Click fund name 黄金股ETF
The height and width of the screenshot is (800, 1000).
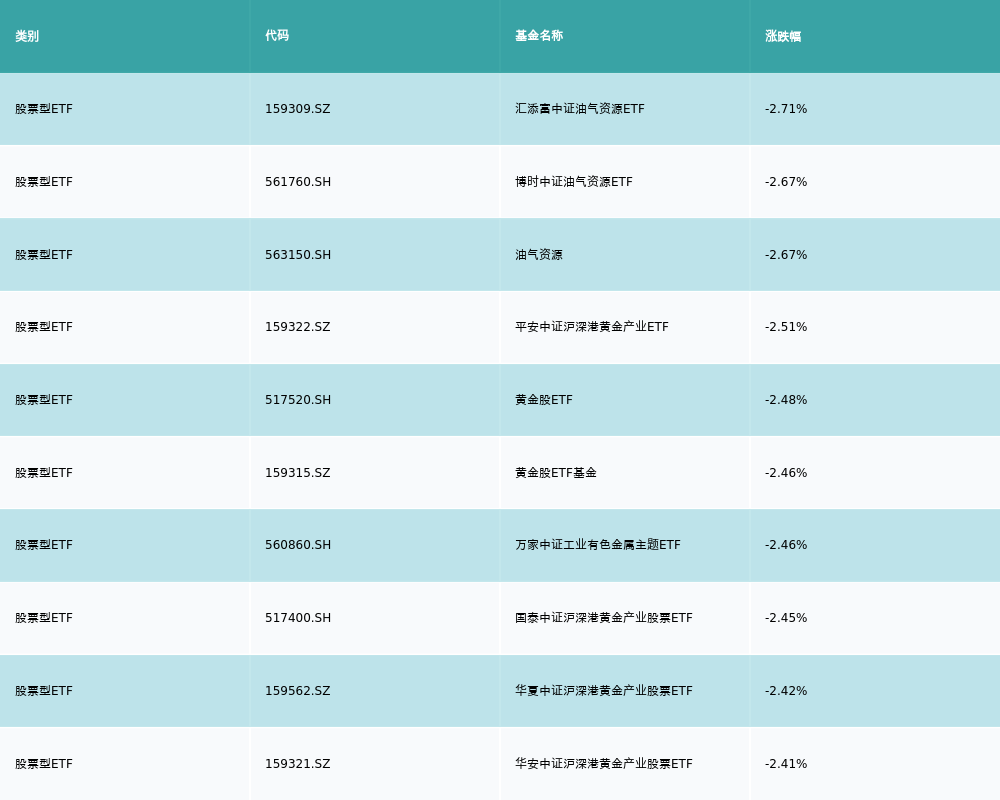click(x=544, y=400)
